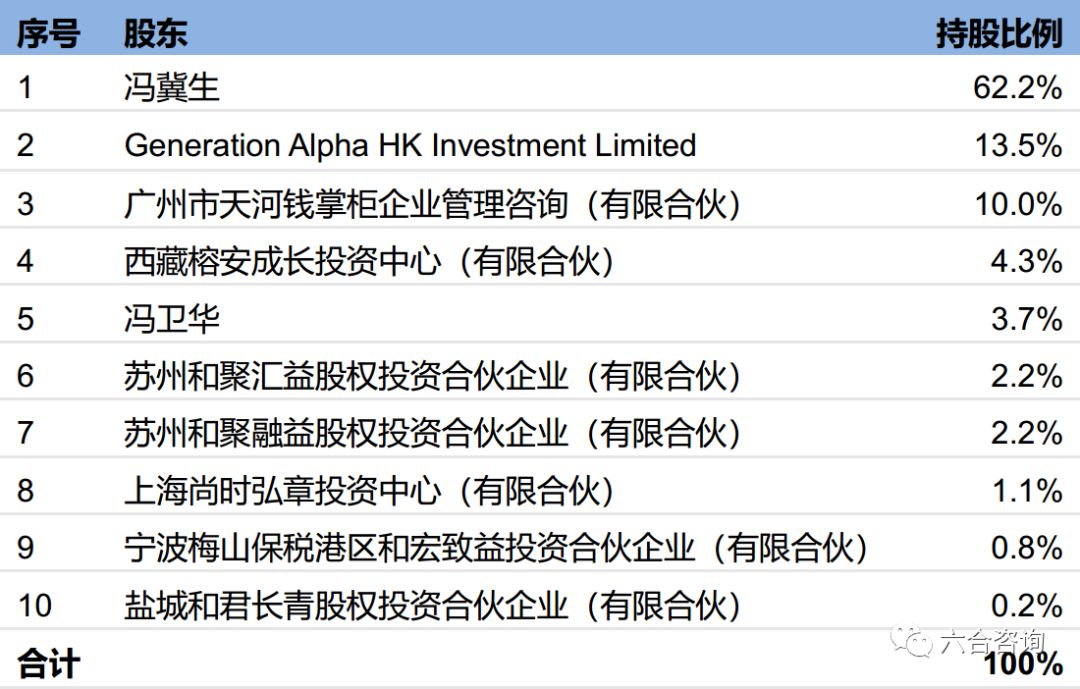Select 上海尚时弘章投资中心 row
The height and width of the screenshot is (689, 1080).
368,491
